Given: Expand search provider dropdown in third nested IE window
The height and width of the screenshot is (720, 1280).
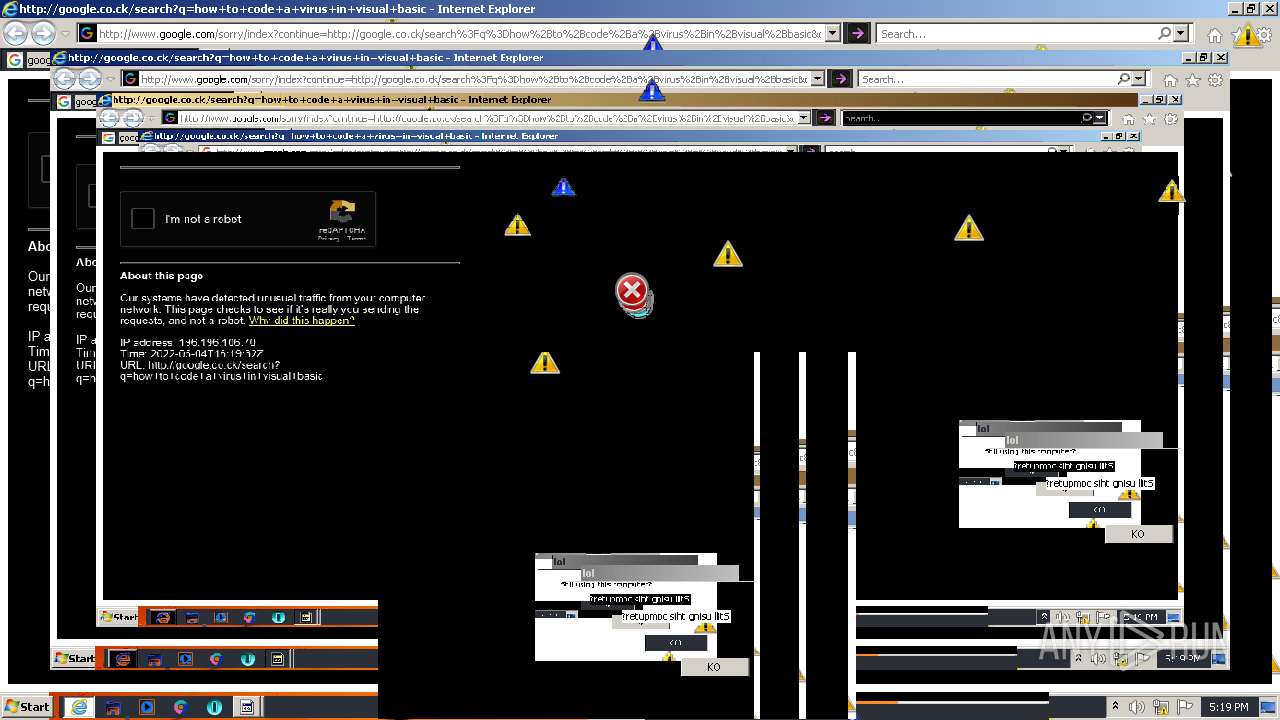Looking at the screenshot, I should pyautogui.click(x=1102, y=118).
